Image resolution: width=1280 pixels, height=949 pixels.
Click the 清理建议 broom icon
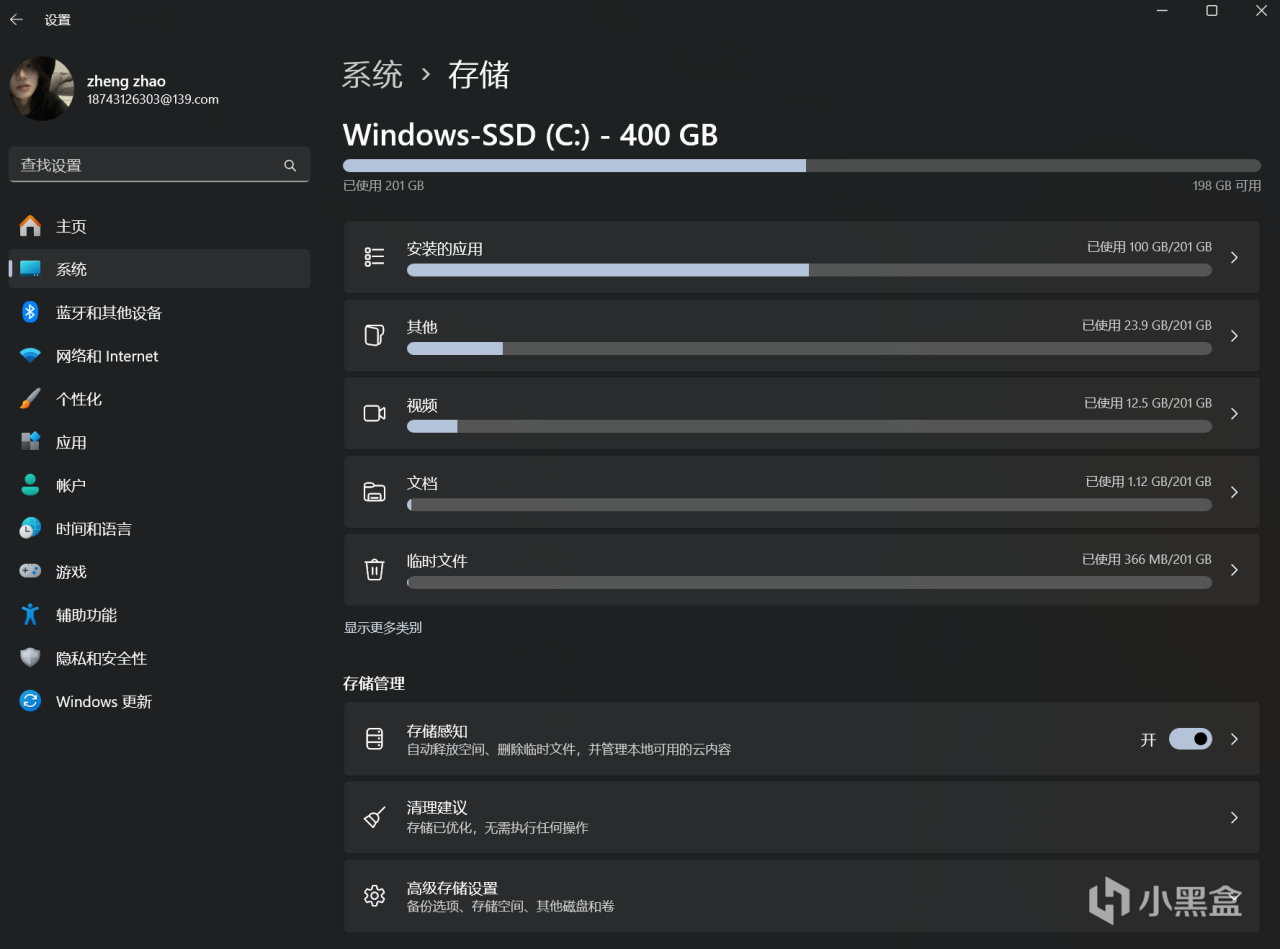pos(375,817)
